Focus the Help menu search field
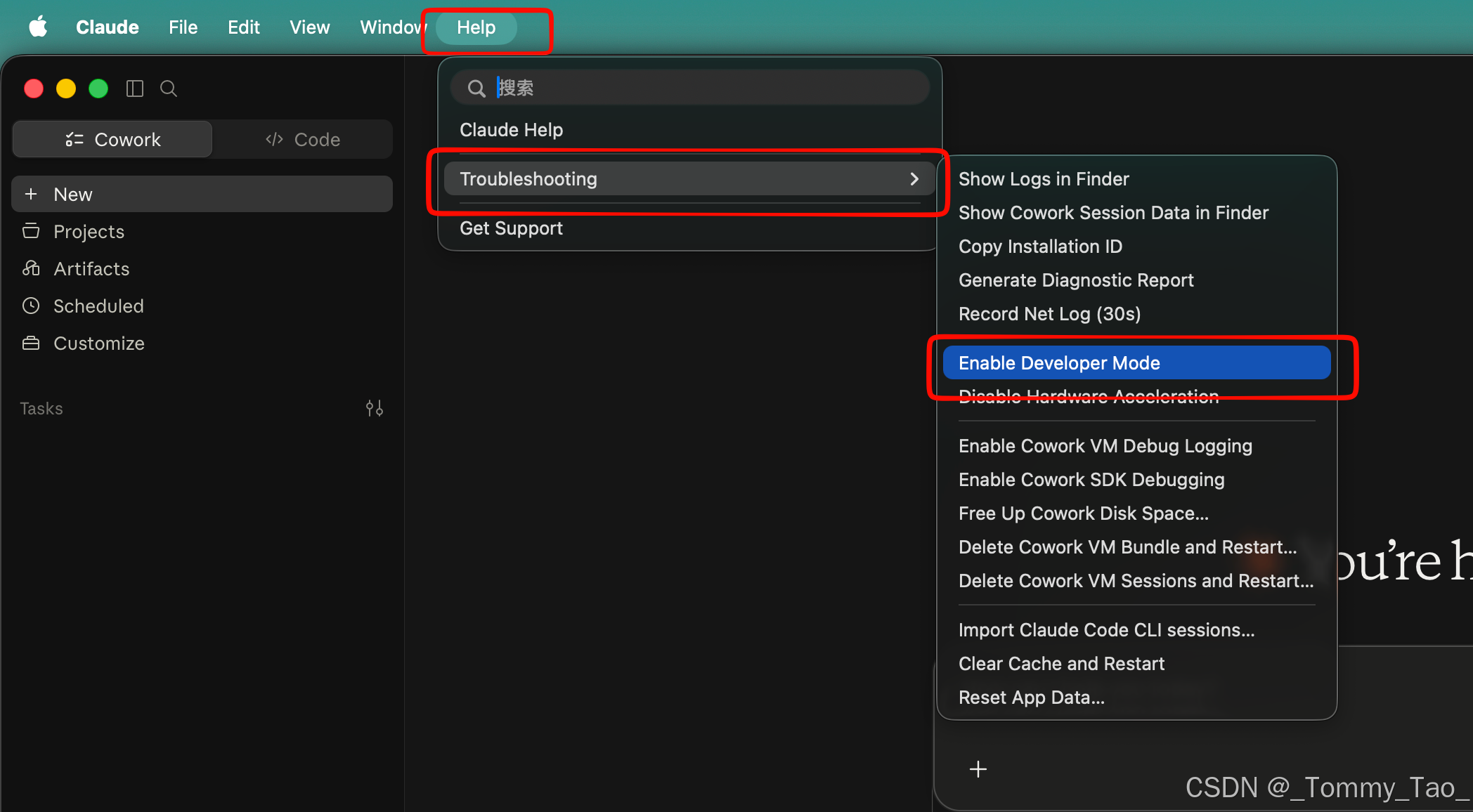 (690, 88)
